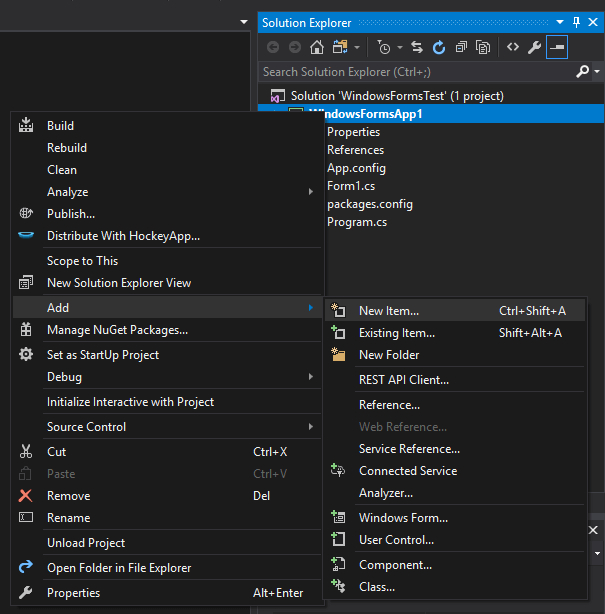Open Properties via the wrench toolbar icon

click(x=535, y=47)
